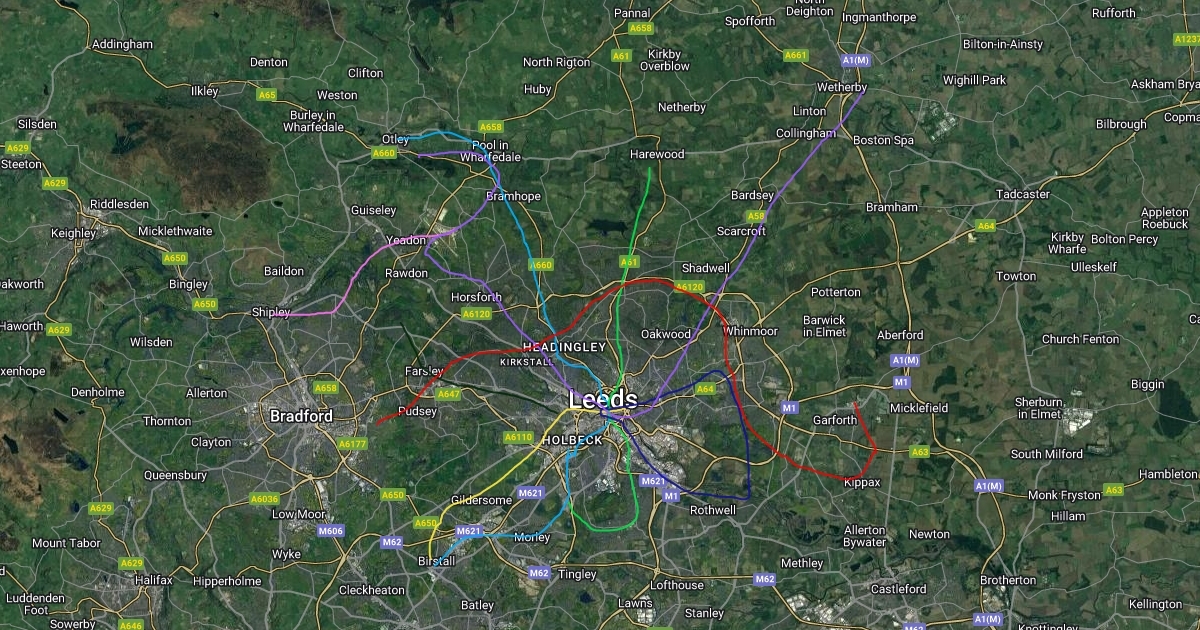
Task: Click the M606 motorway shield
Action: pyautogui.click(x=330, y=531)
